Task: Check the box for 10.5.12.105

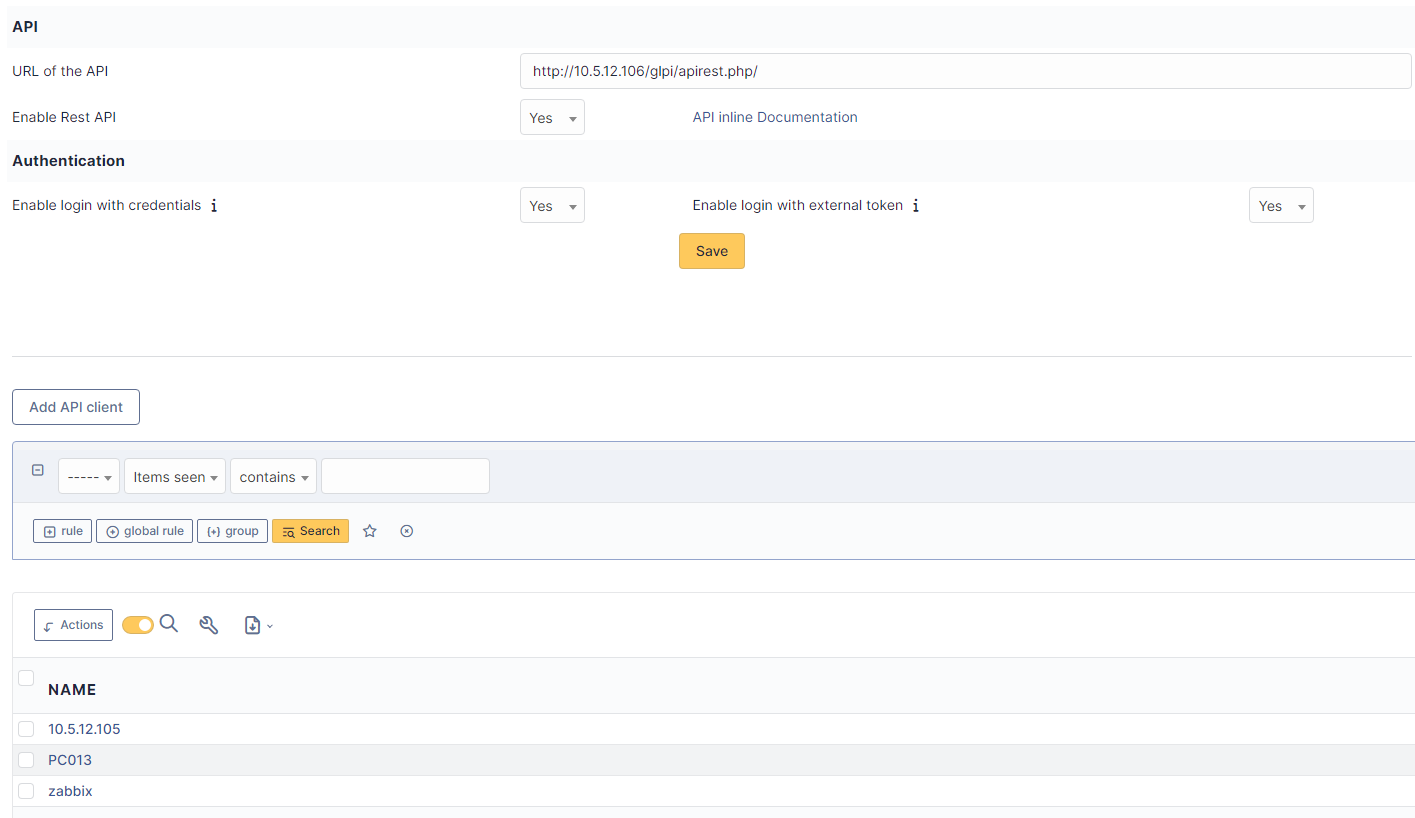Action: (26, 729)
